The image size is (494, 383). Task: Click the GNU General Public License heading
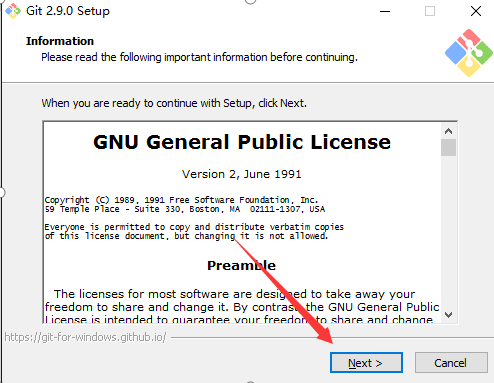[242, 142]
